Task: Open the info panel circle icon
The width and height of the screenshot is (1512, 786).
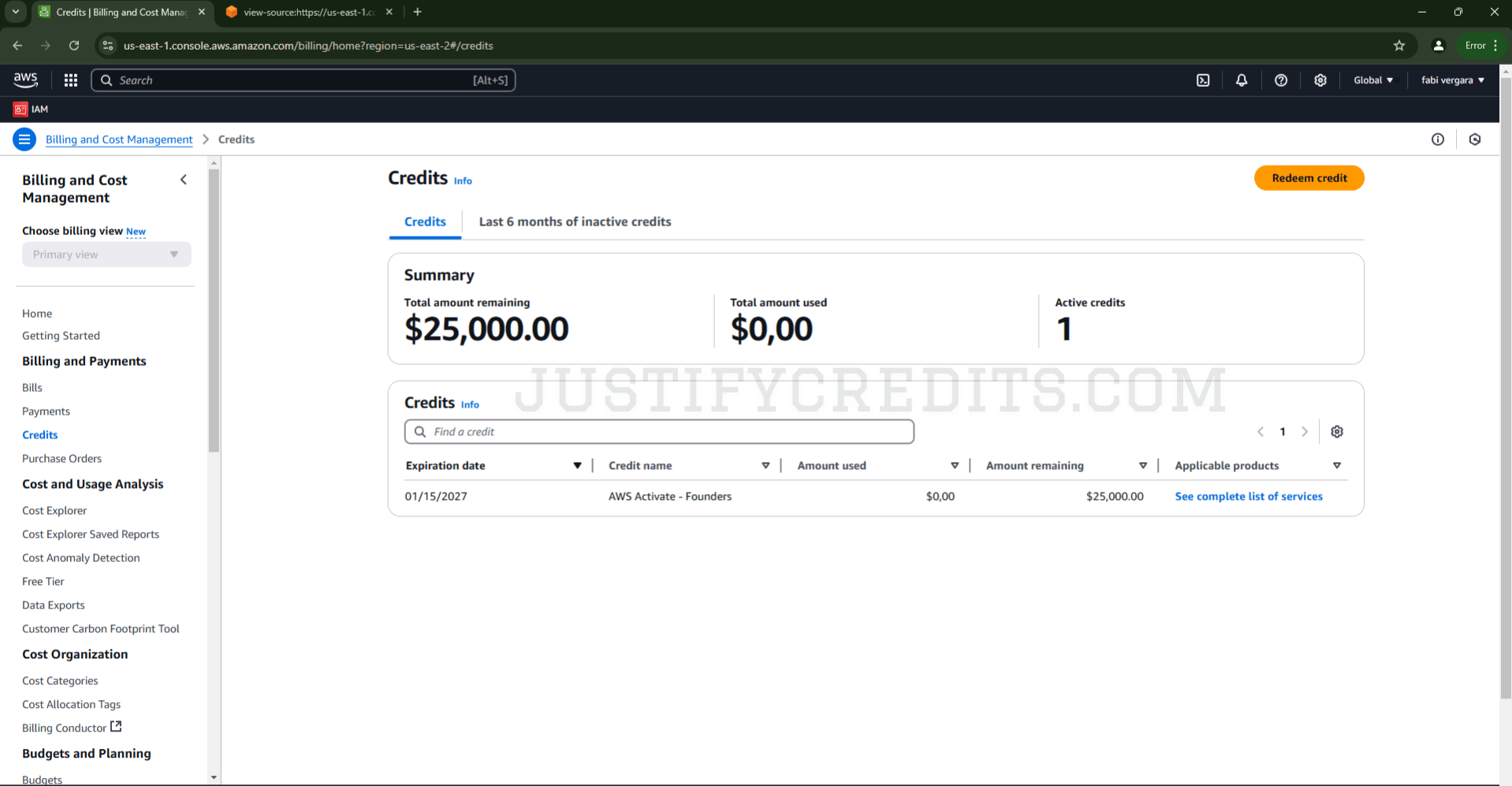Action: tap(1438, 140)
